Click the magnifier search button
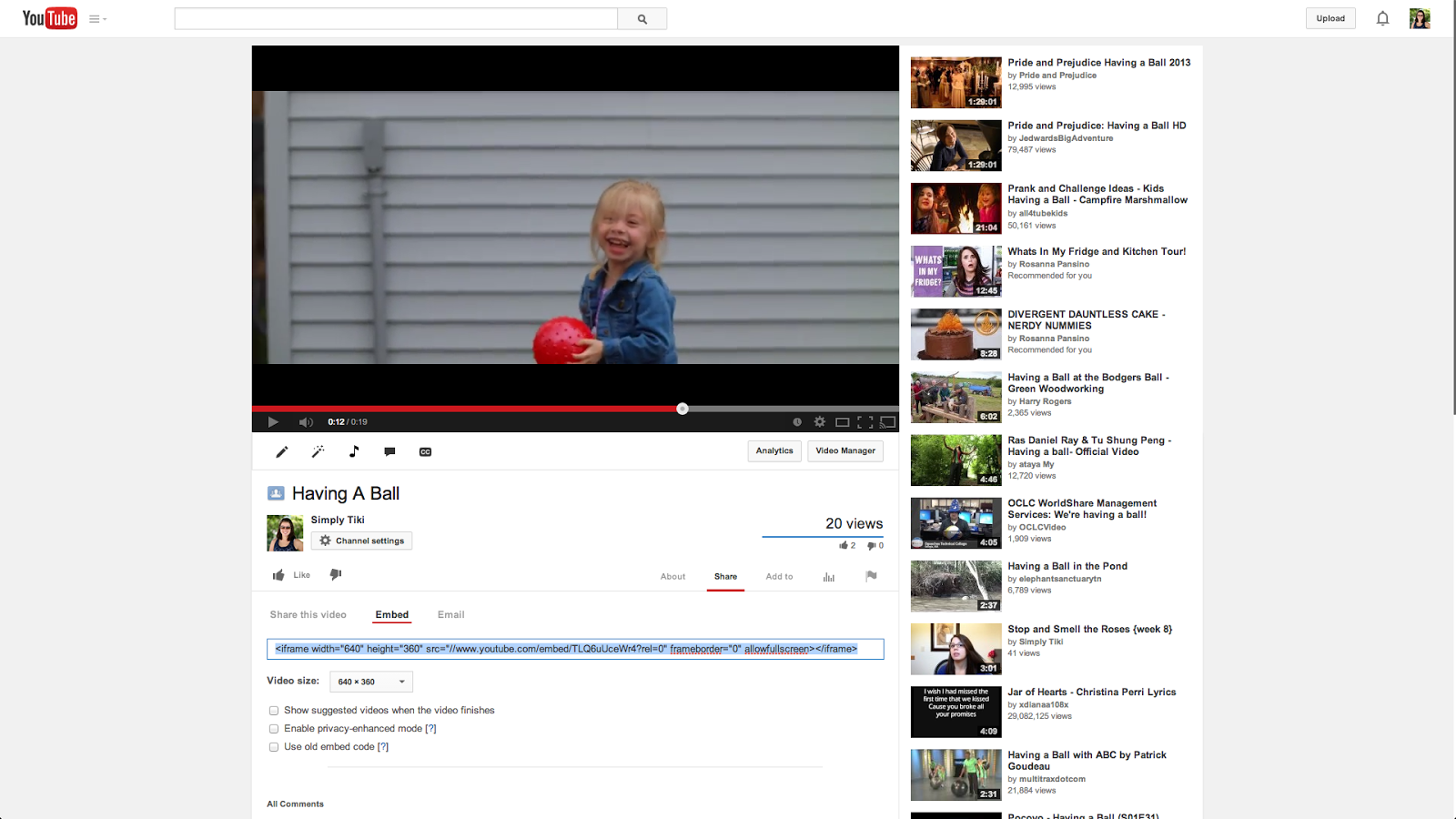Screen dimensions: 1456x819 pos(642,18)
